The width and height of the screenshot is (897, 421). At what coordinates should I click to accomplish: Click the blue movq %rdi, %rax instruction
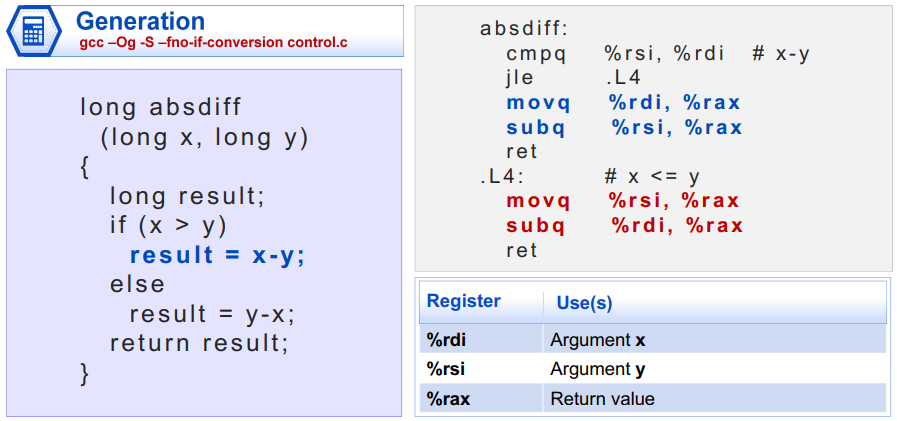click(x=624, y=103)
